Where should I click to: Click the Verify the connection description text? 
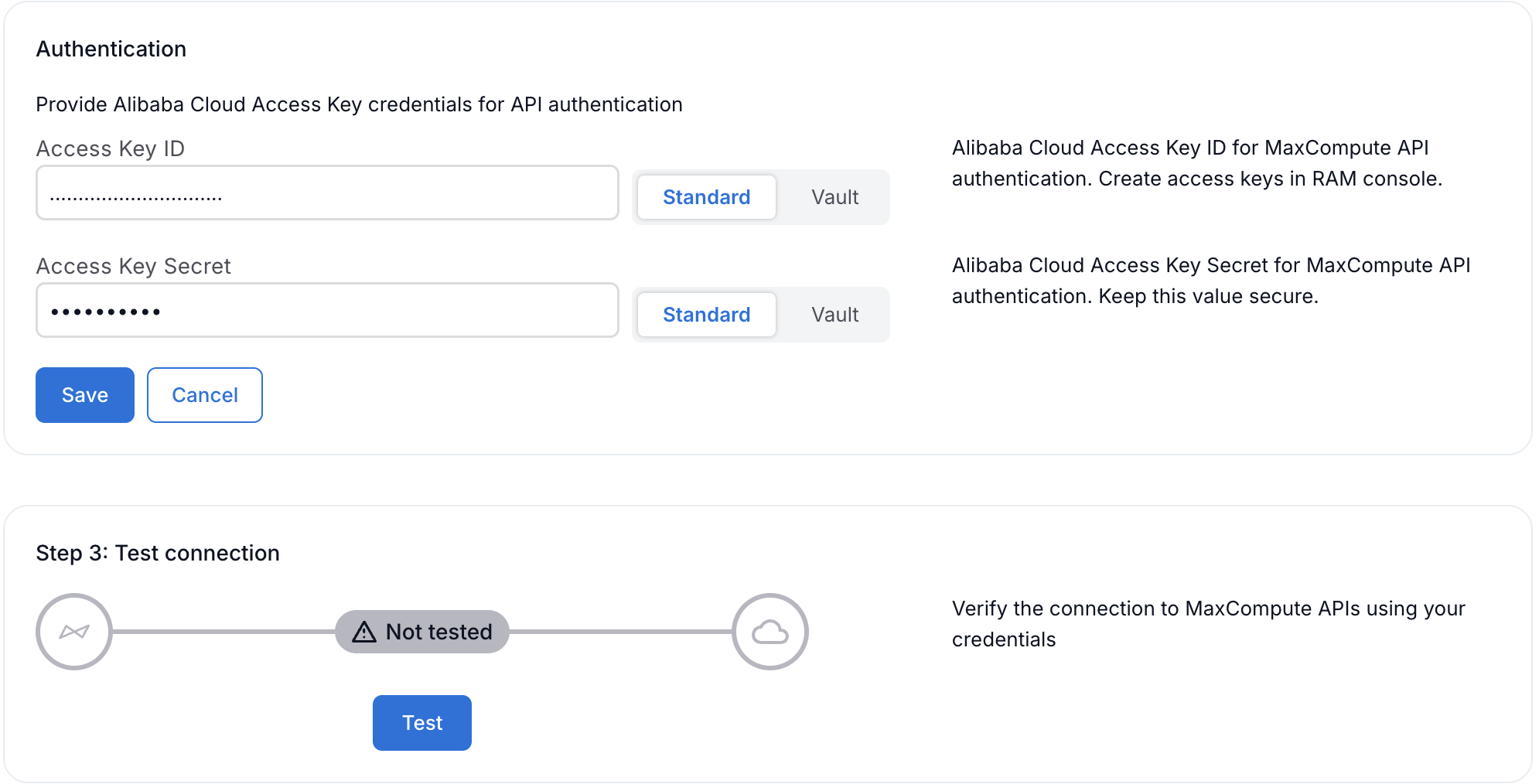point(1208,624)
